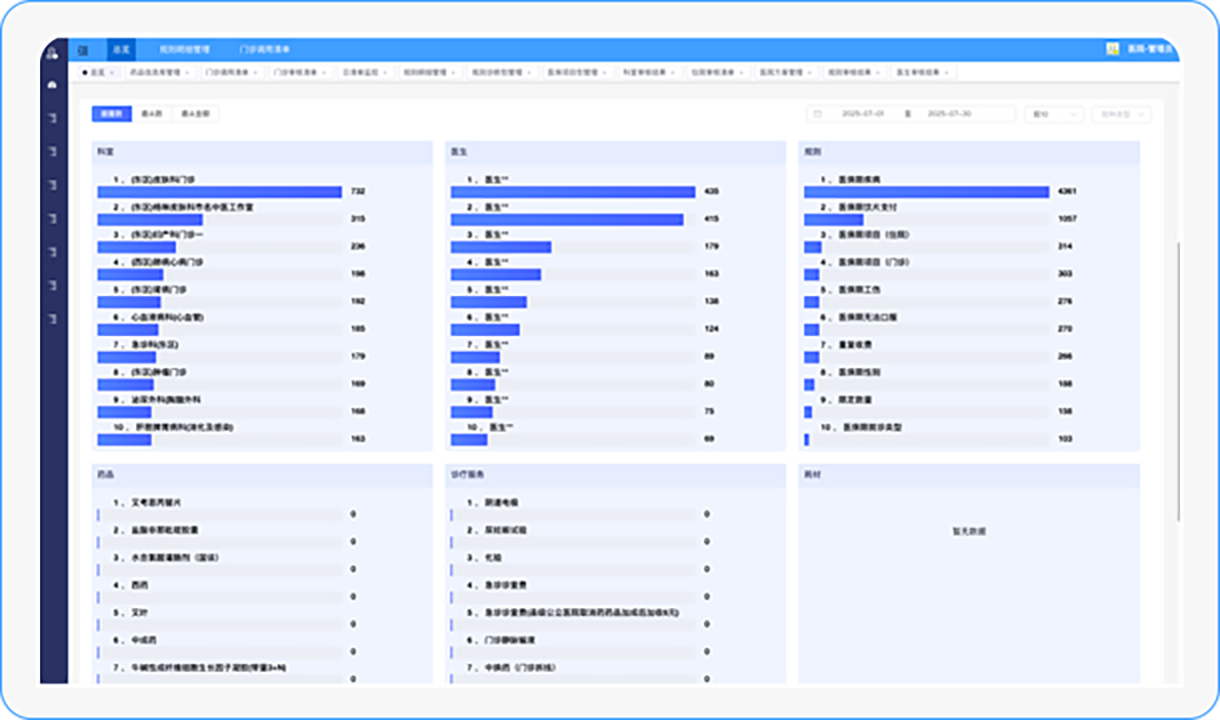The height and width of the screenshot is (720, 1220).
Task: Click the start date field 2025-07-01
Action: pyautogui.click(x=865, y=115)
